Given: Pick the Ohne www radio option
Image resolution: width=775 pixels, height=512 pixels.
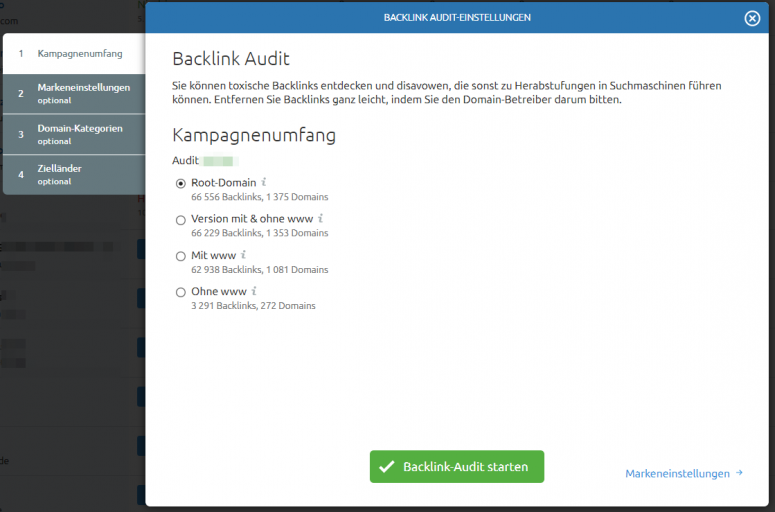Looking at the screenshot, I should pos(181,292).
